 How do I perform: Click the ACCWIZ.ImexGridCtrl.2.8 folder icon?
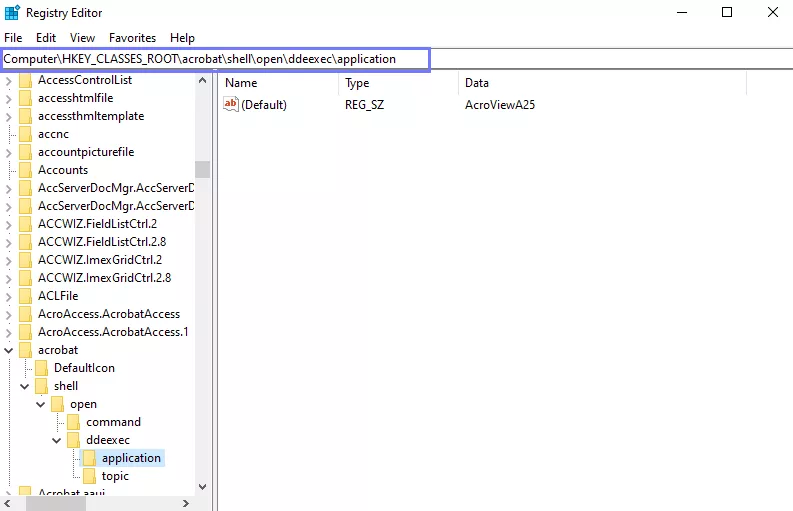pyautogui.click(x=25, y=278)
